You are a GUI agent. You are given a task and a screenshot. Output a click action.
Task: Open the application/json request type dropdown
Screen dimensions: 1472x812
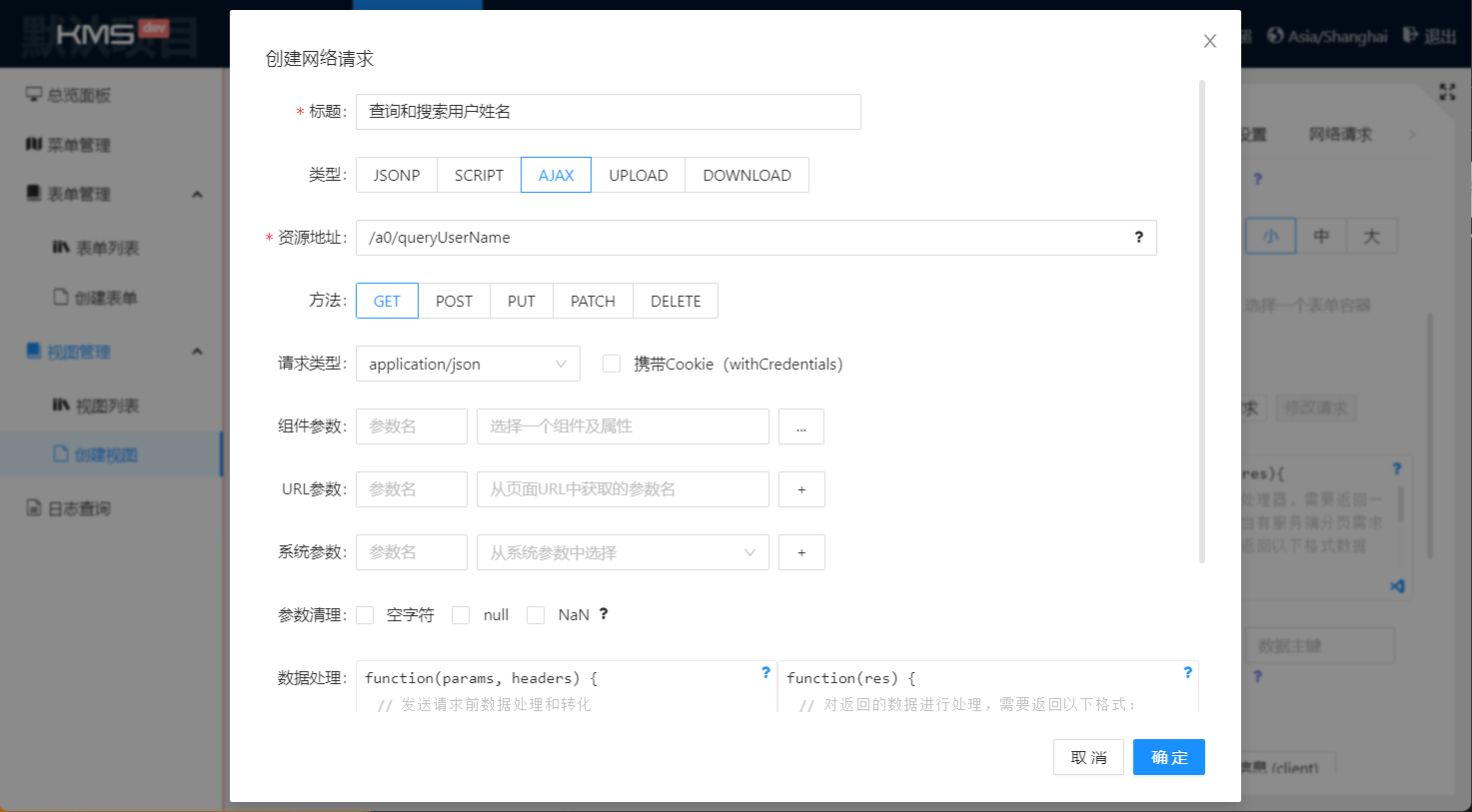(468, 364)
